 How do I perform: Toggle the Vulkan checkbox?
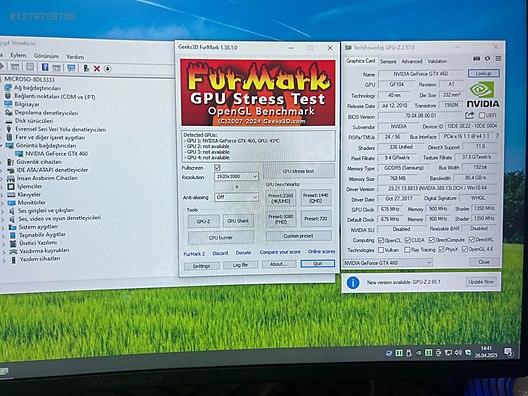[381, 250]
